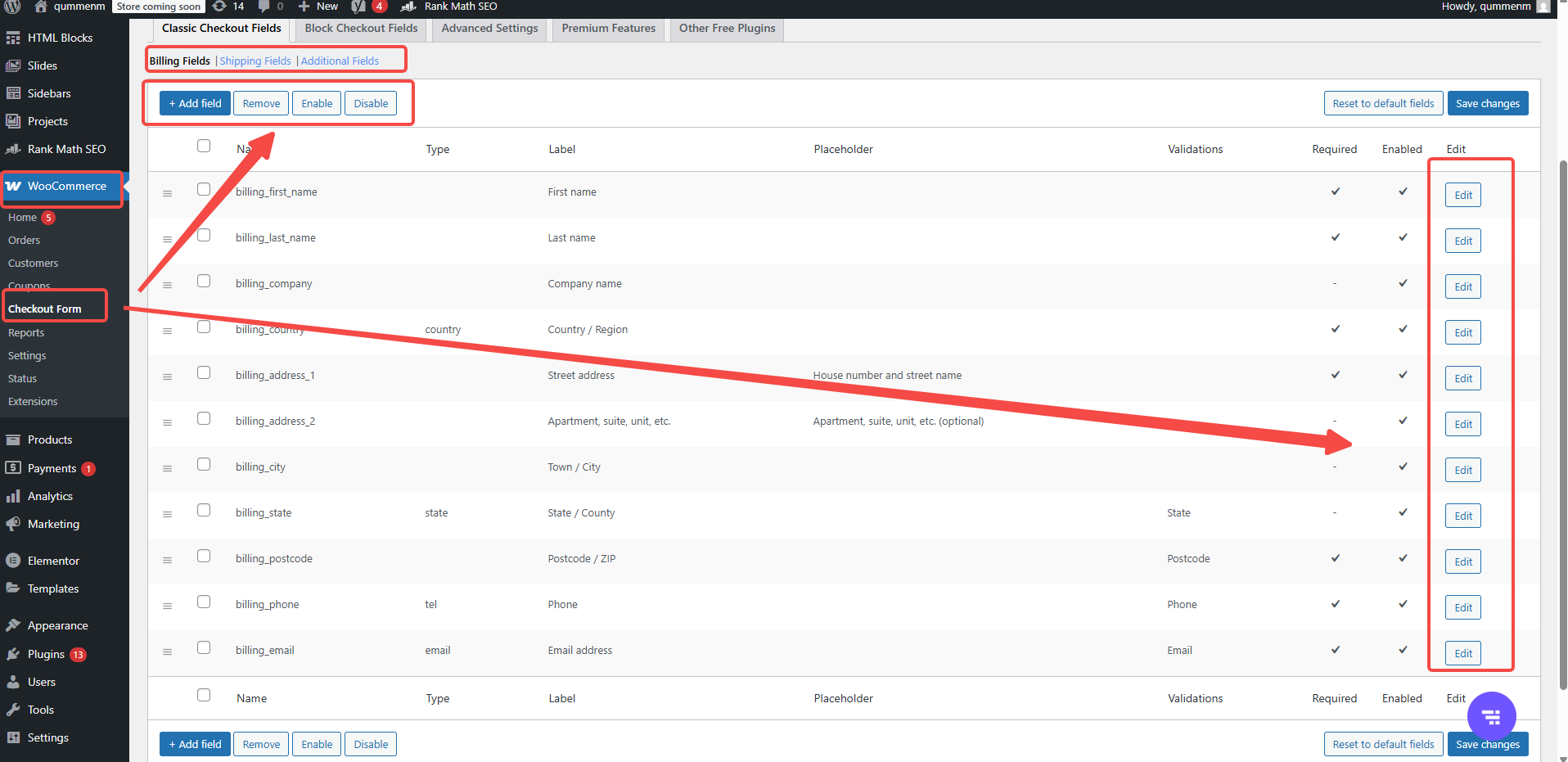Open Analytics via the chart icon
Screen dimensions: 1568x762
coord(14,496)
